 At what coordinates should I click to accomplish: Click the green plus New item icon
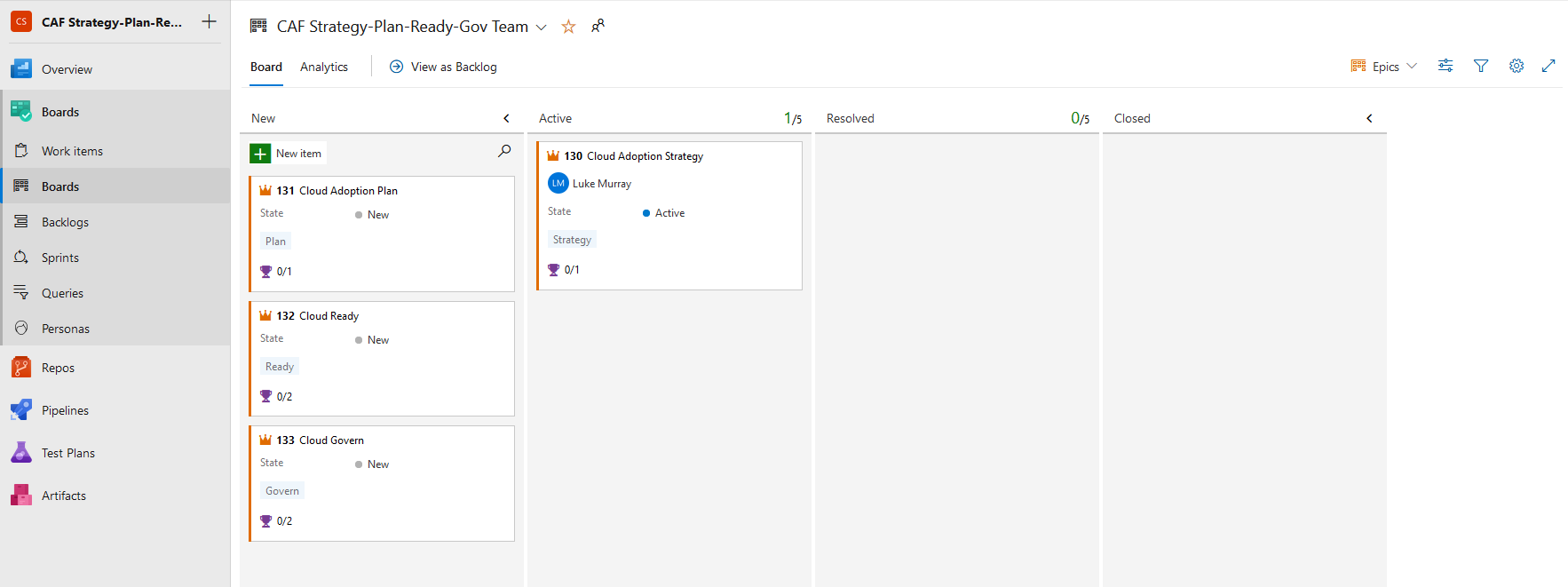coord(260,154)
